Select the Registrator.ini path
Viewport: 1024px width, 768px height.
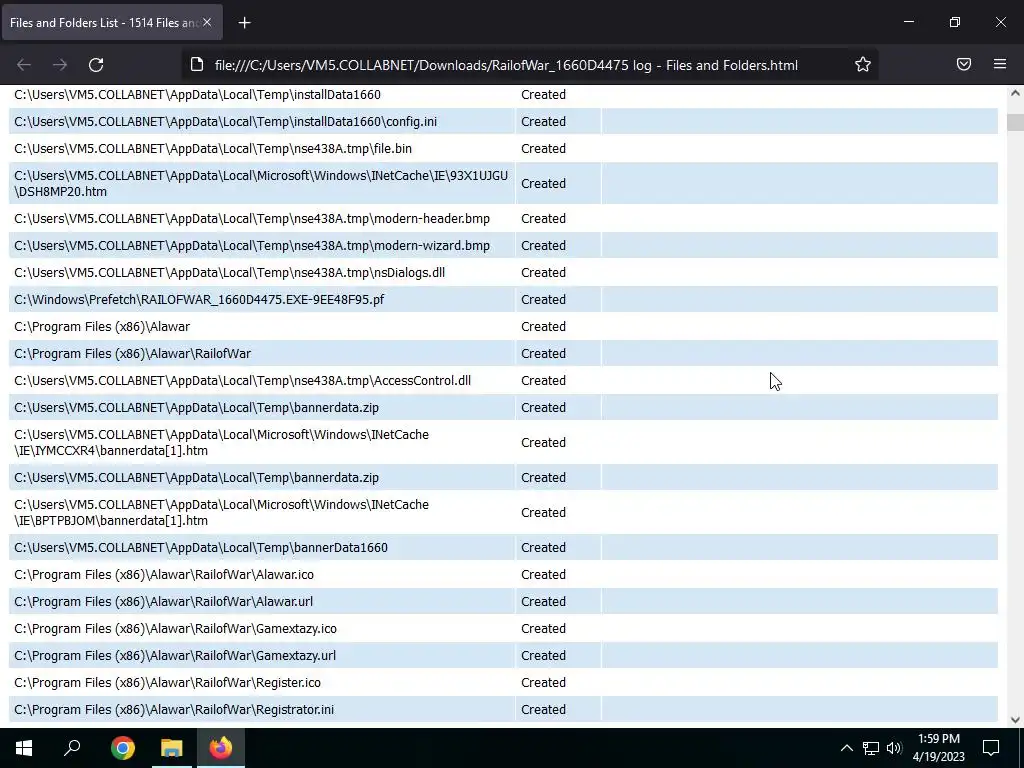[174, 710]
